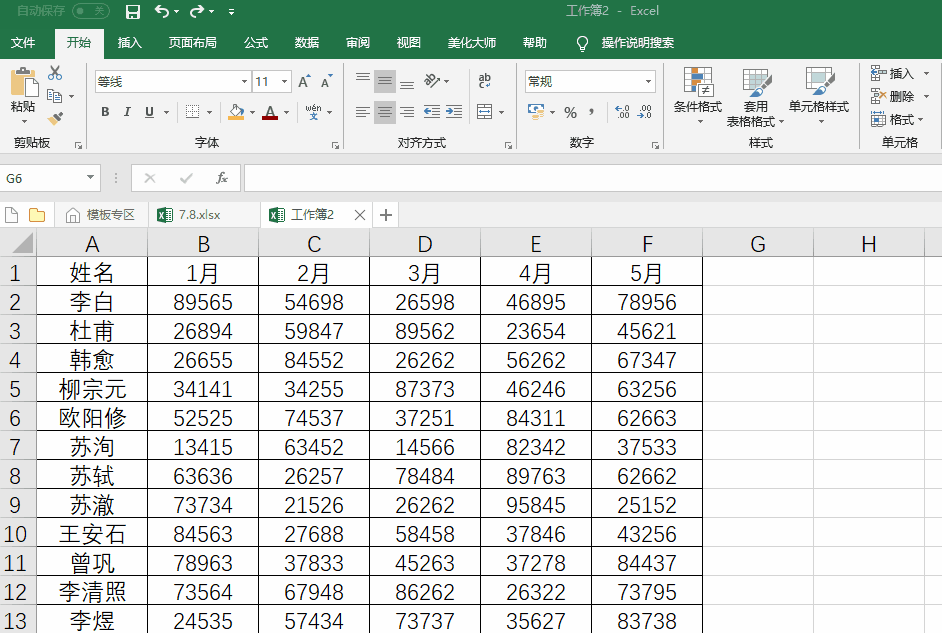This screenshot has width=942, height=633.
Task: Click the Delete cells (删除) button
Action: pyautogui.click(x=893, y=96)
